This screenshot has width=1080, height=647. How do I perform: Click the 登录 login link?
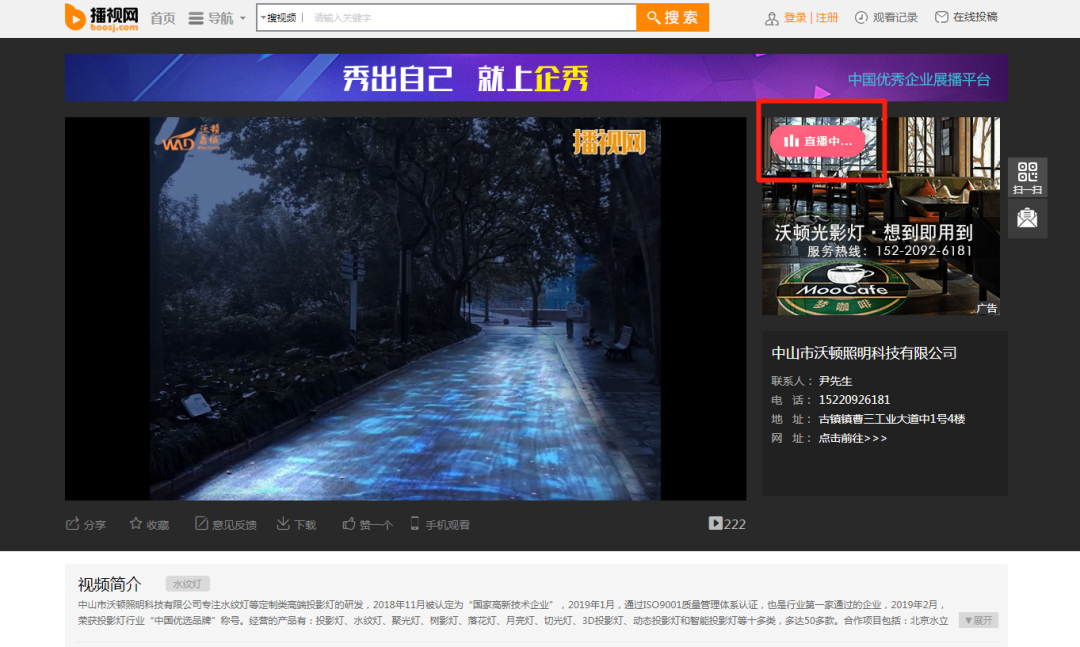pos(795,17)
